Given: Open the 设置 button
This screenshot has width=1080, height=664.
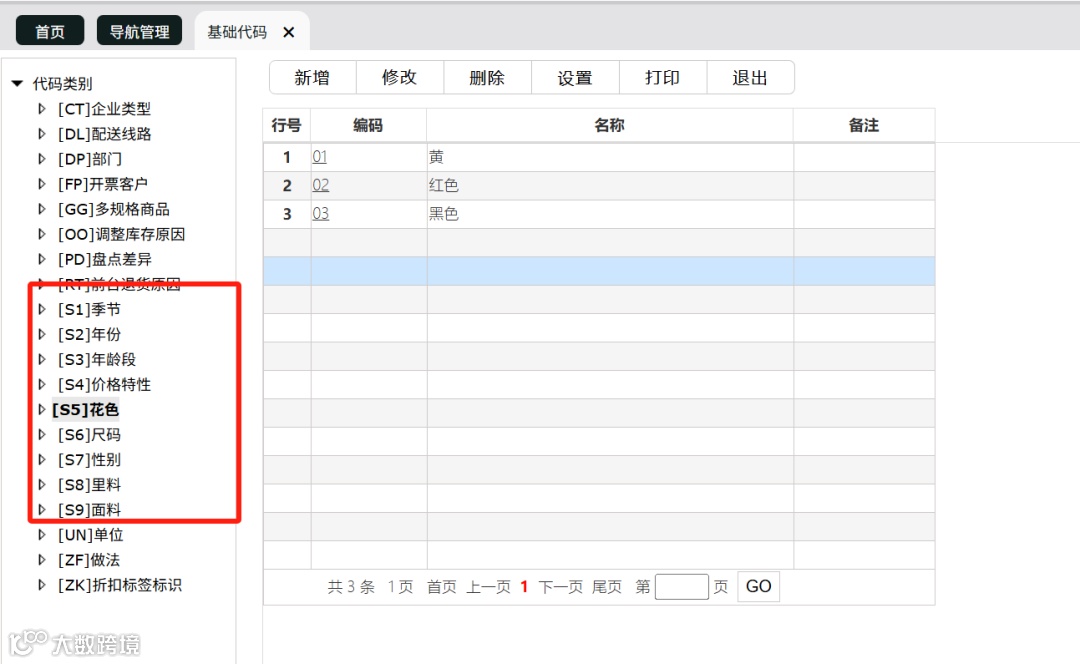Looking at the screenshot, I should [x=575, y=77].
